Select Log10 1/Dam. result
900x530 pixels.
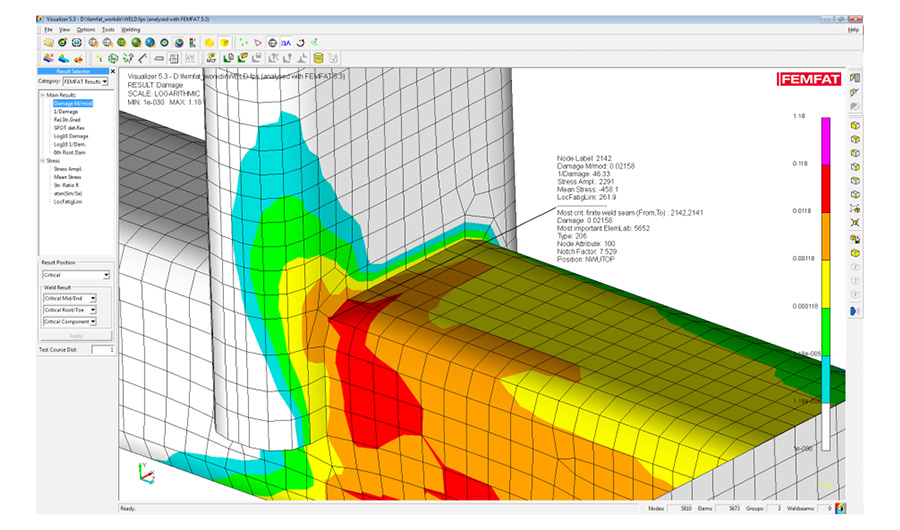tap(70, 144)
